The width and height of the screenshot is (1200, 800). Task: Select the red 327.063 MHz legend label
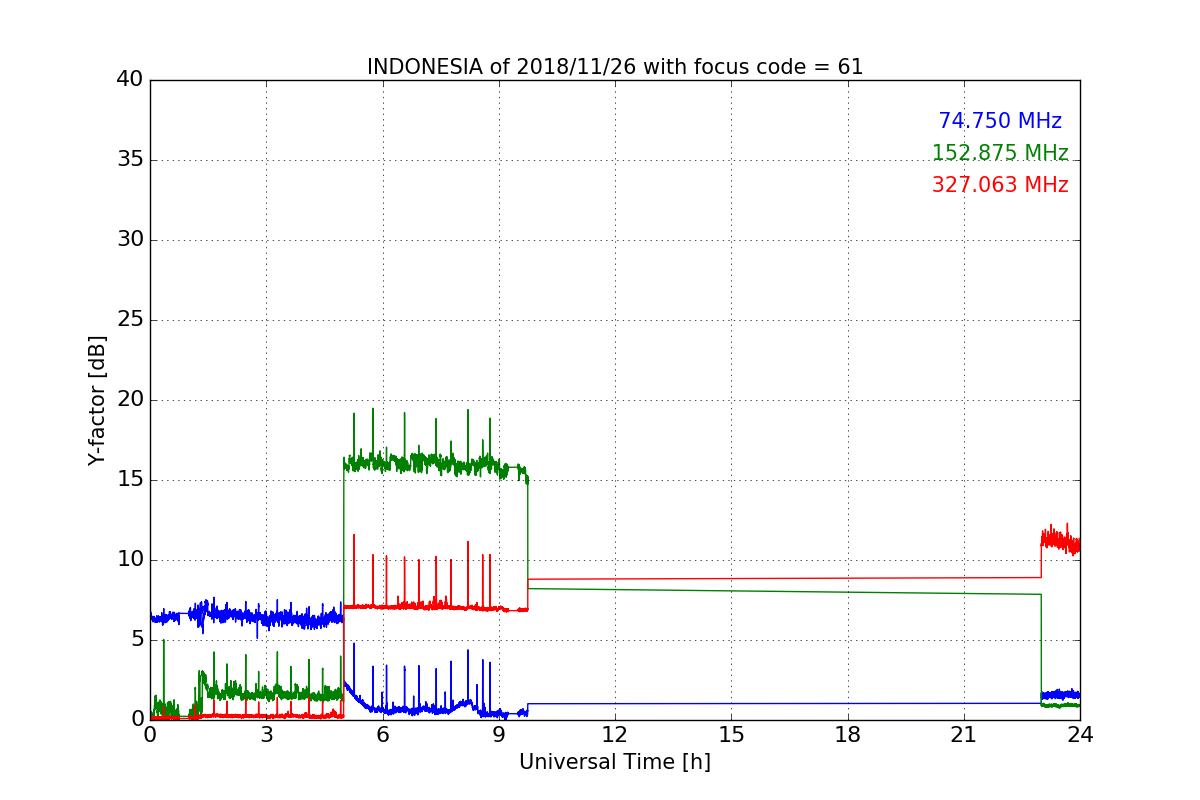1000,185
